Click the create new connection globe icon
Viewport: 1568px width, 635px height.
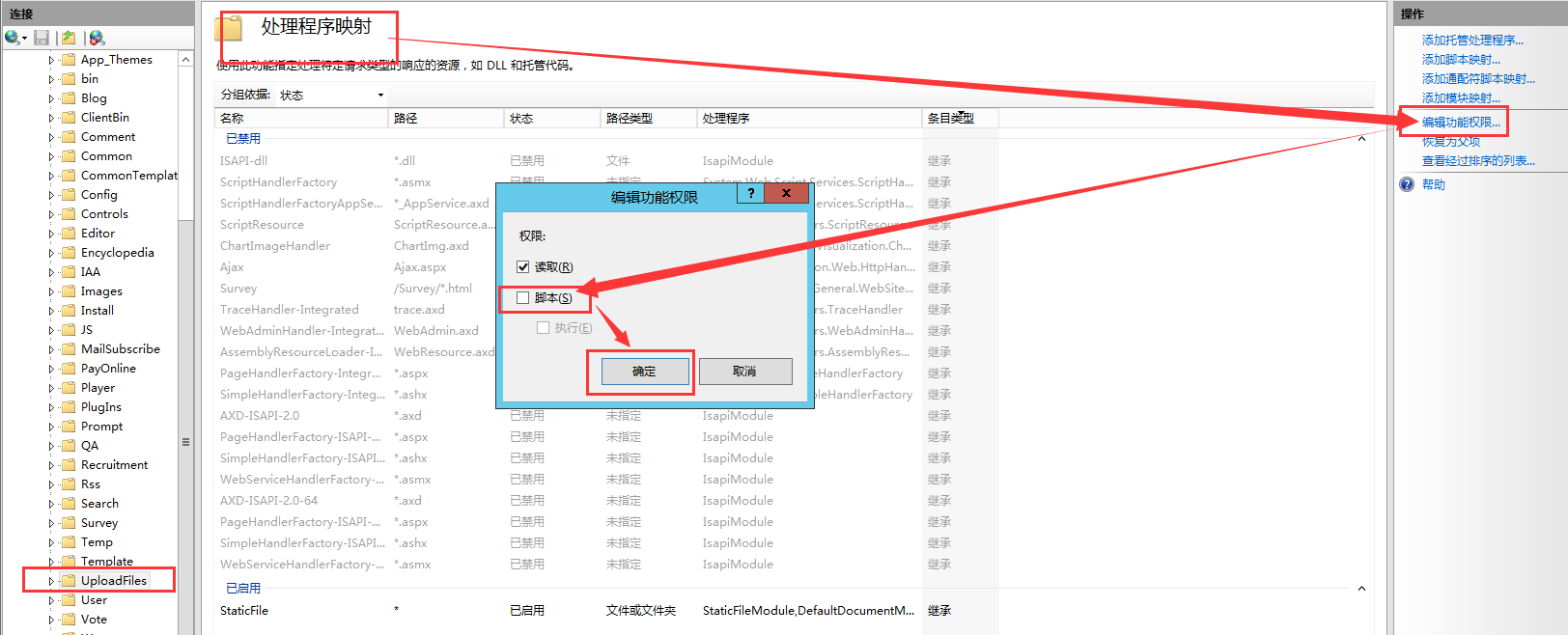[13, 38]
